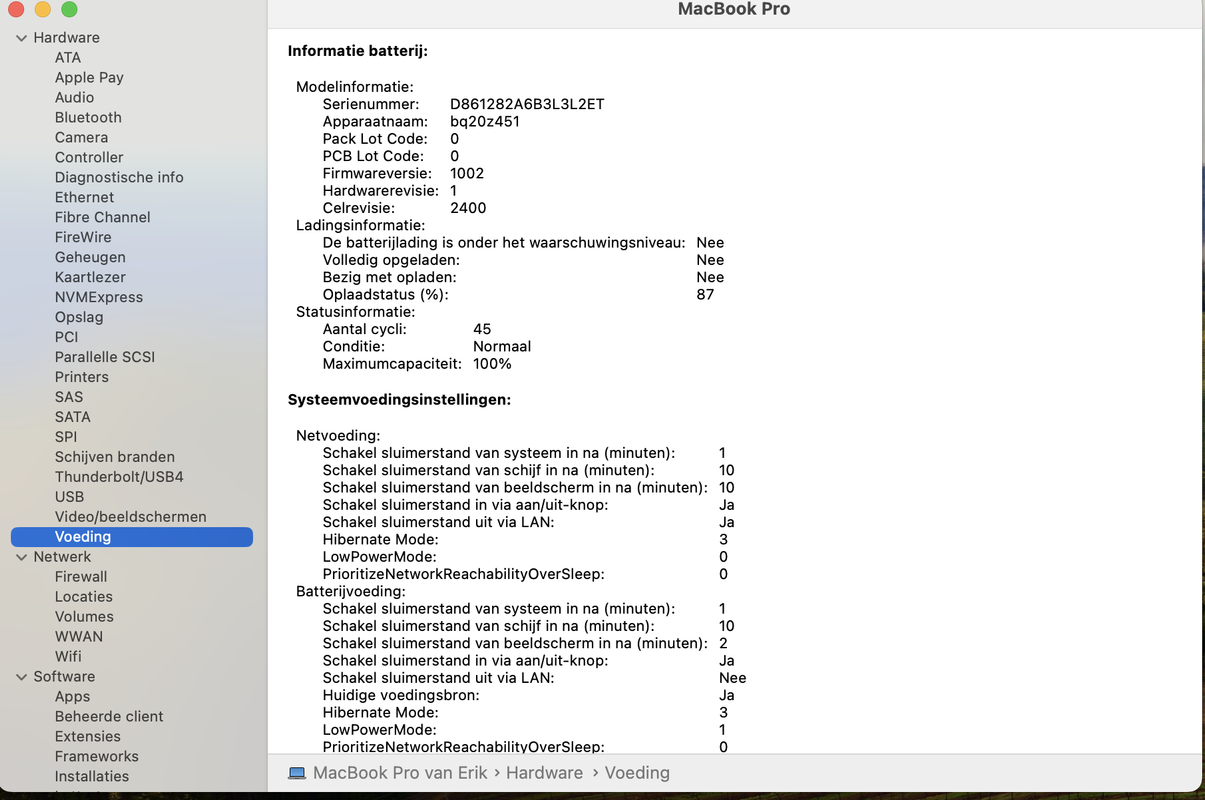Click the Hardware category label
1205x800 pixels.
point(66,37)
